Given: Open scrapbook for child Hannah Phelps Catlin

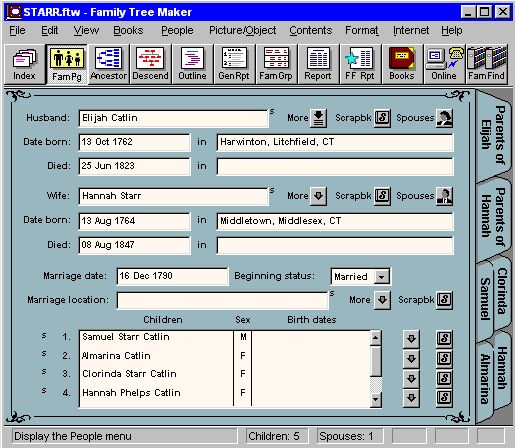Looking at the screenshot, I should 444,397.
